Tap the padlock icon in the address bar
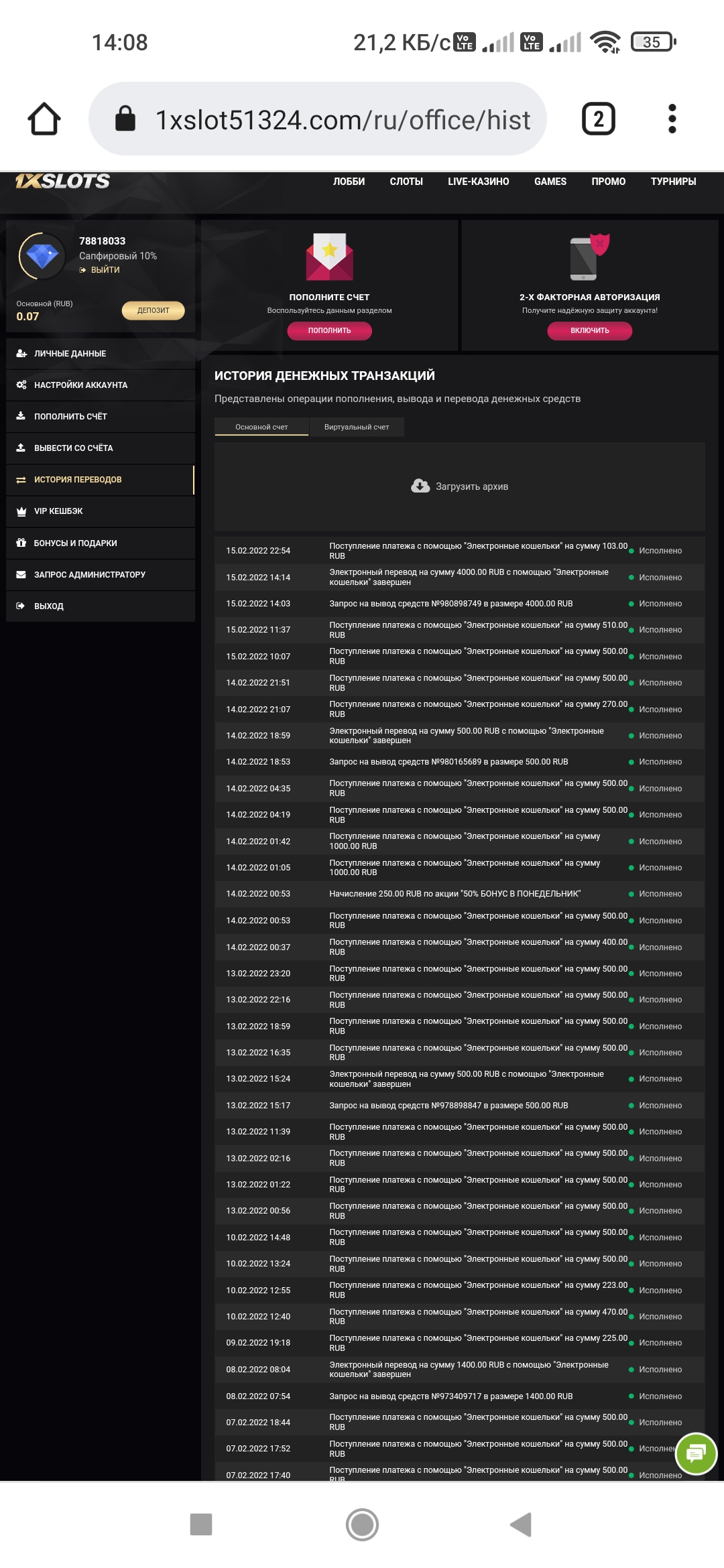 (x=125, y=119)
